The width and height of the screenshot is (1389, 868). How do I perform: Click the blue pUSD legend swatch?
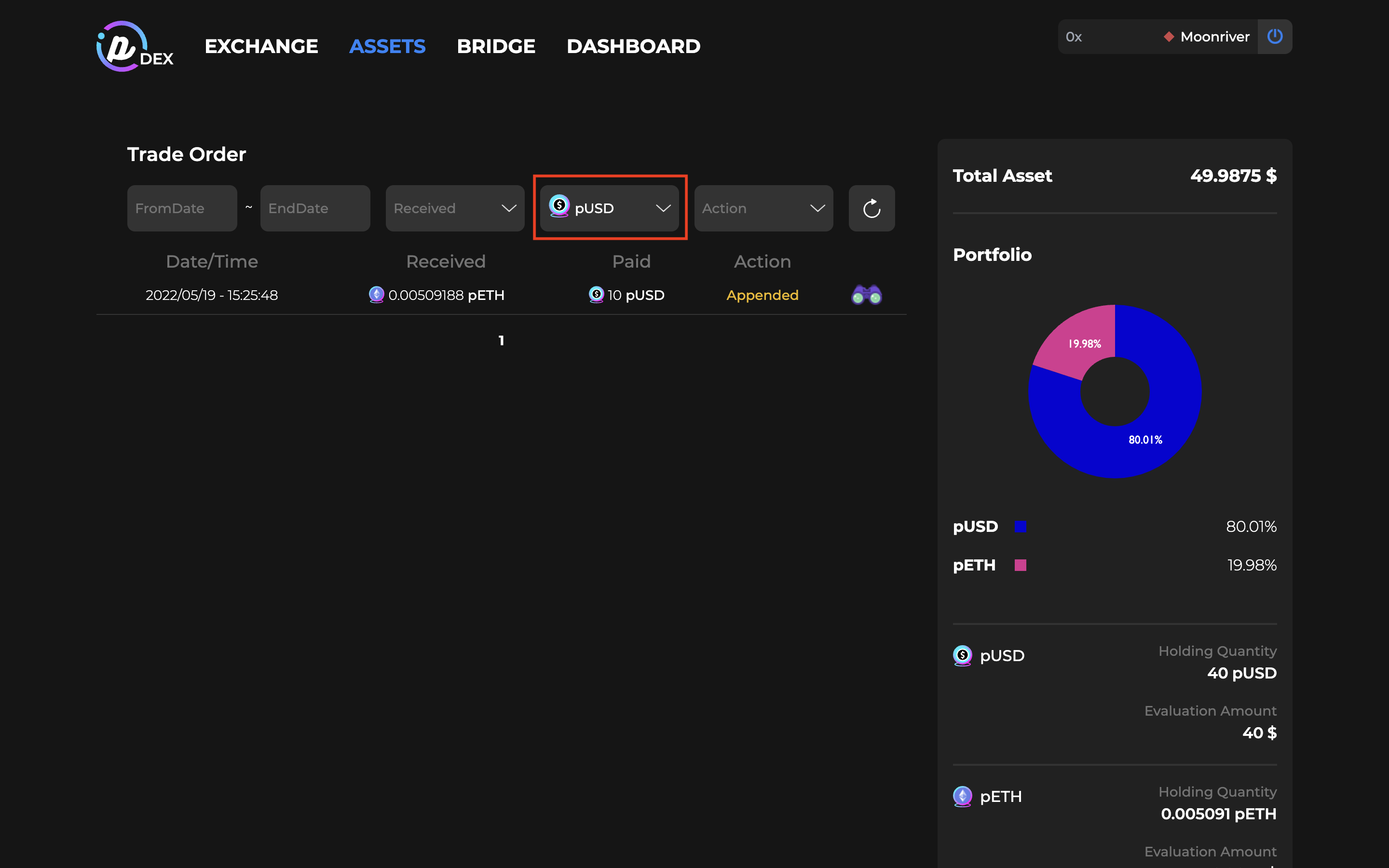[1020, 527]
